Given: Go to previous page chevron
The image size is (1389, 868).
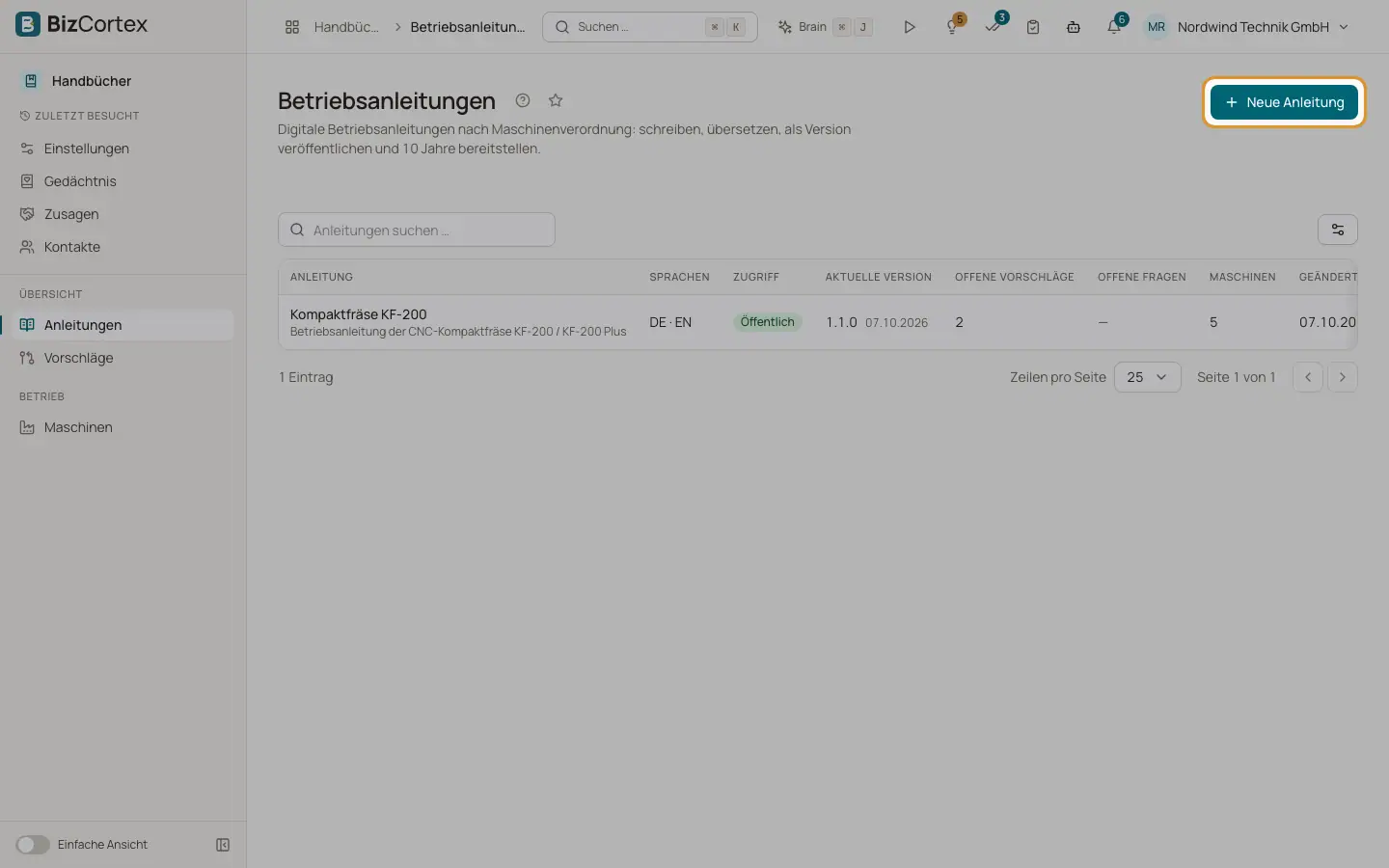Looking at the screenshot, I should (x=1308, y=377).
